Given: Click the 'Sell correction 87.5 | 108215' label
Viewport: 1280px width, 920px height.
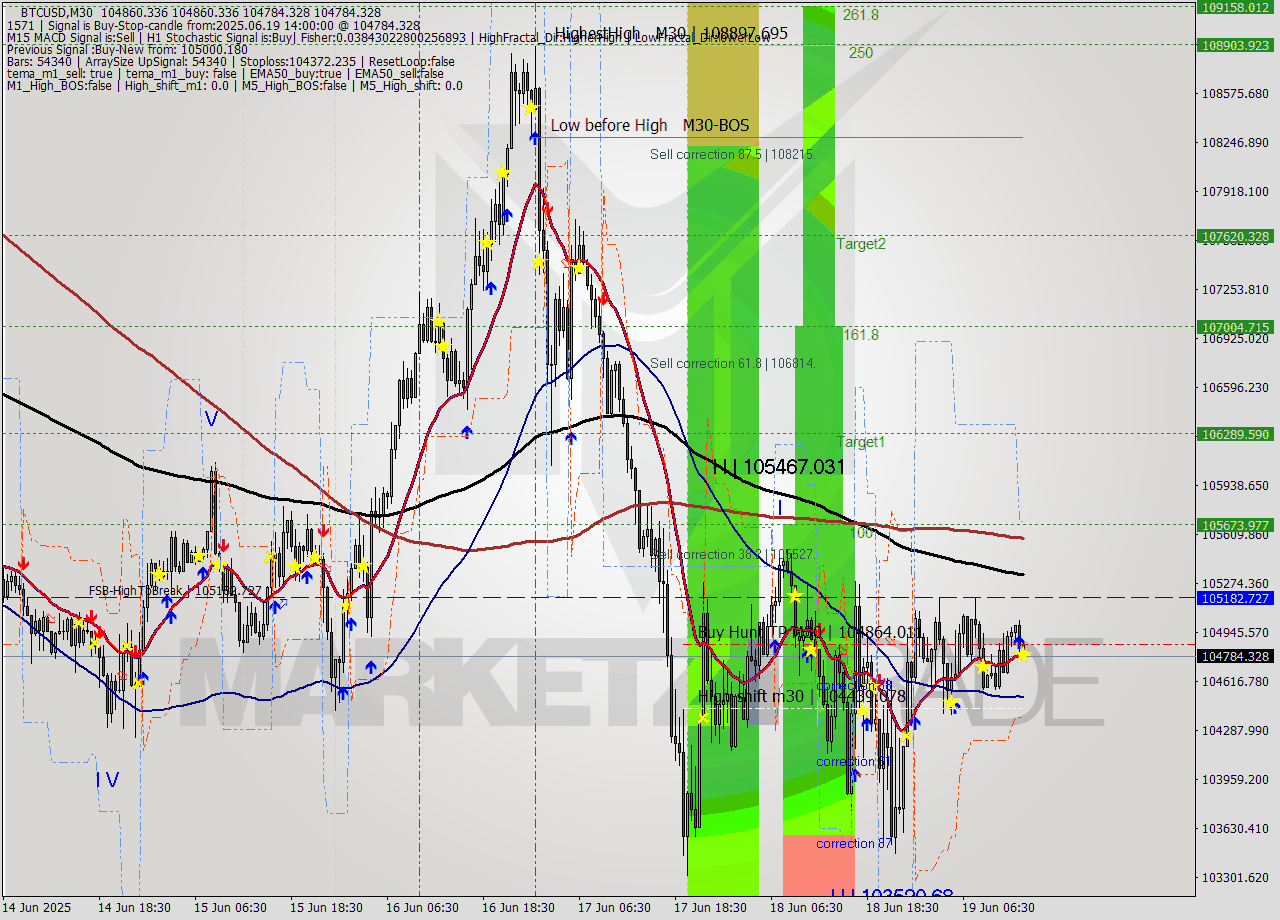Looking at the screenshot, I should point(732,154).
